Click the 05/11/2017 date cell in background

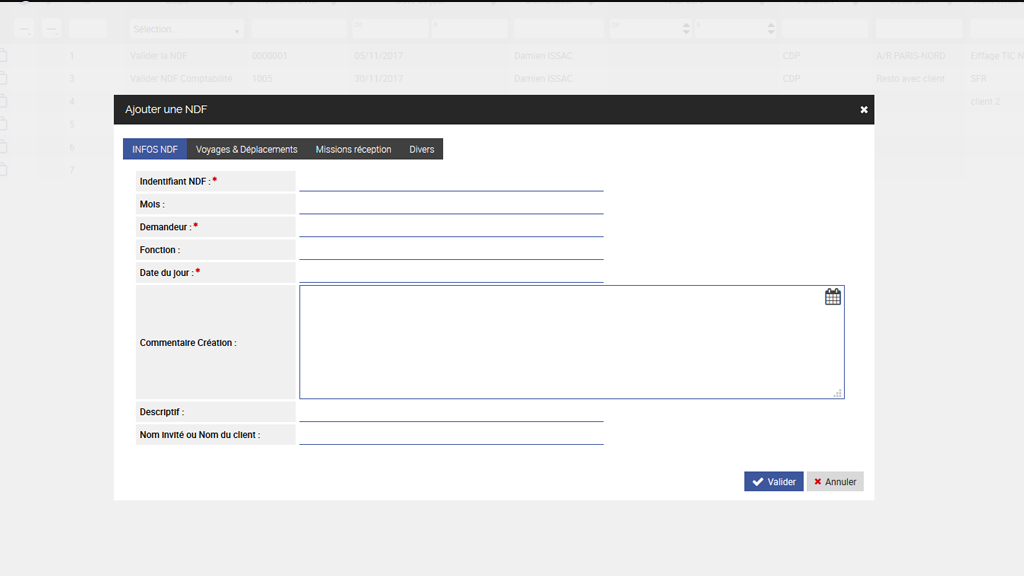pyautogui.click(x=378, y=56)
